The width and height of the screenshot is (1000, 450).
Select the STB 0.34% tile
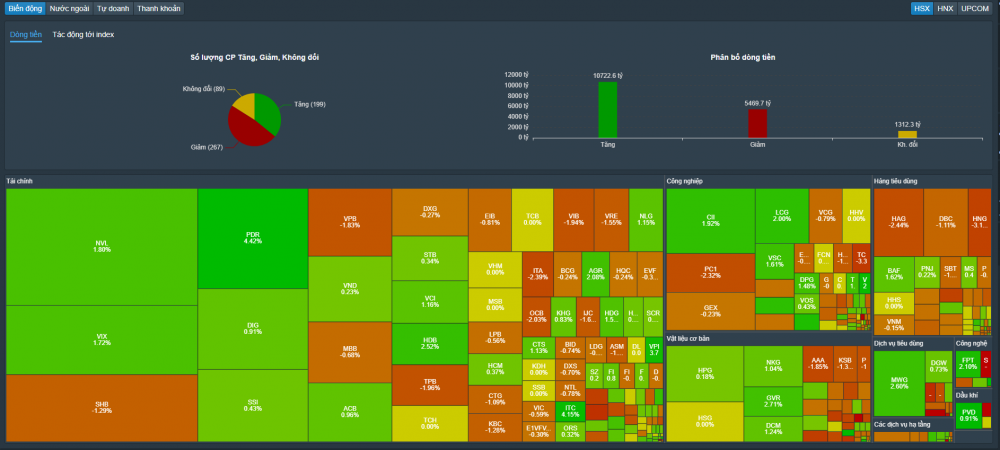[430, 258]
